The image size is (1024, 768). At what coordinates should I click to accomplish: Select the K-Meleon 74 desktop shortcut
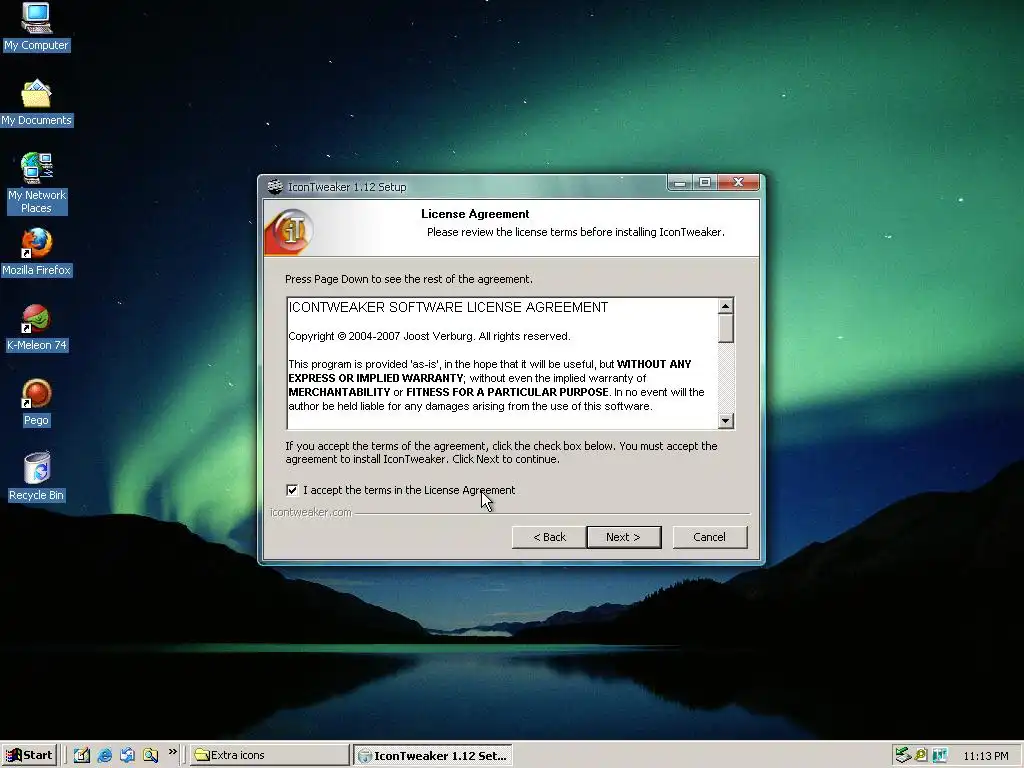[36, 327]
